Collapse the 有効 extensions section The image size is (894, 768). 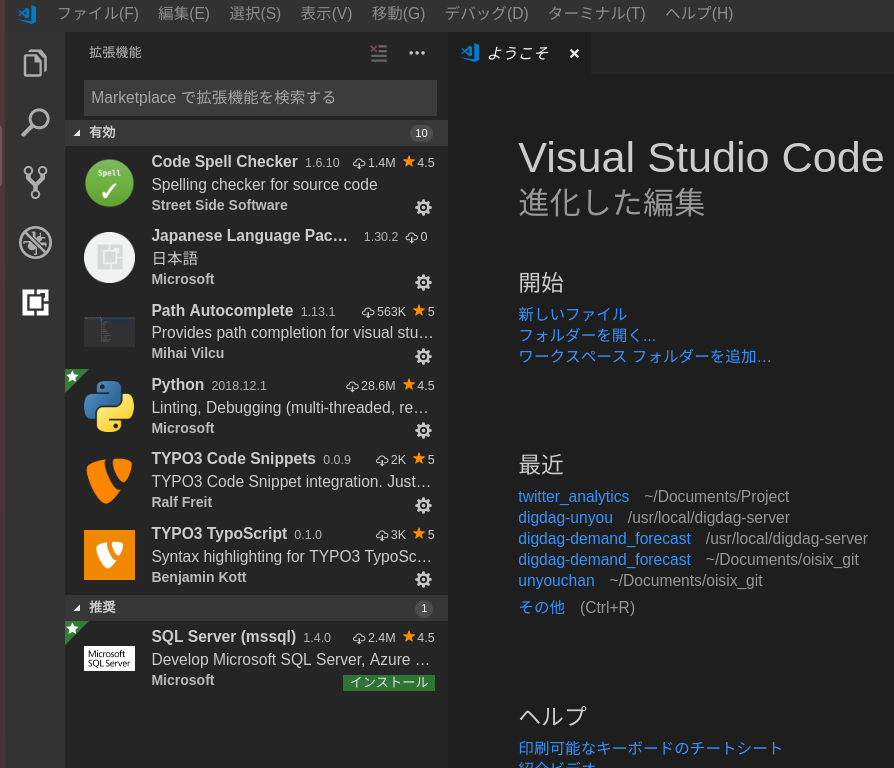77,132
